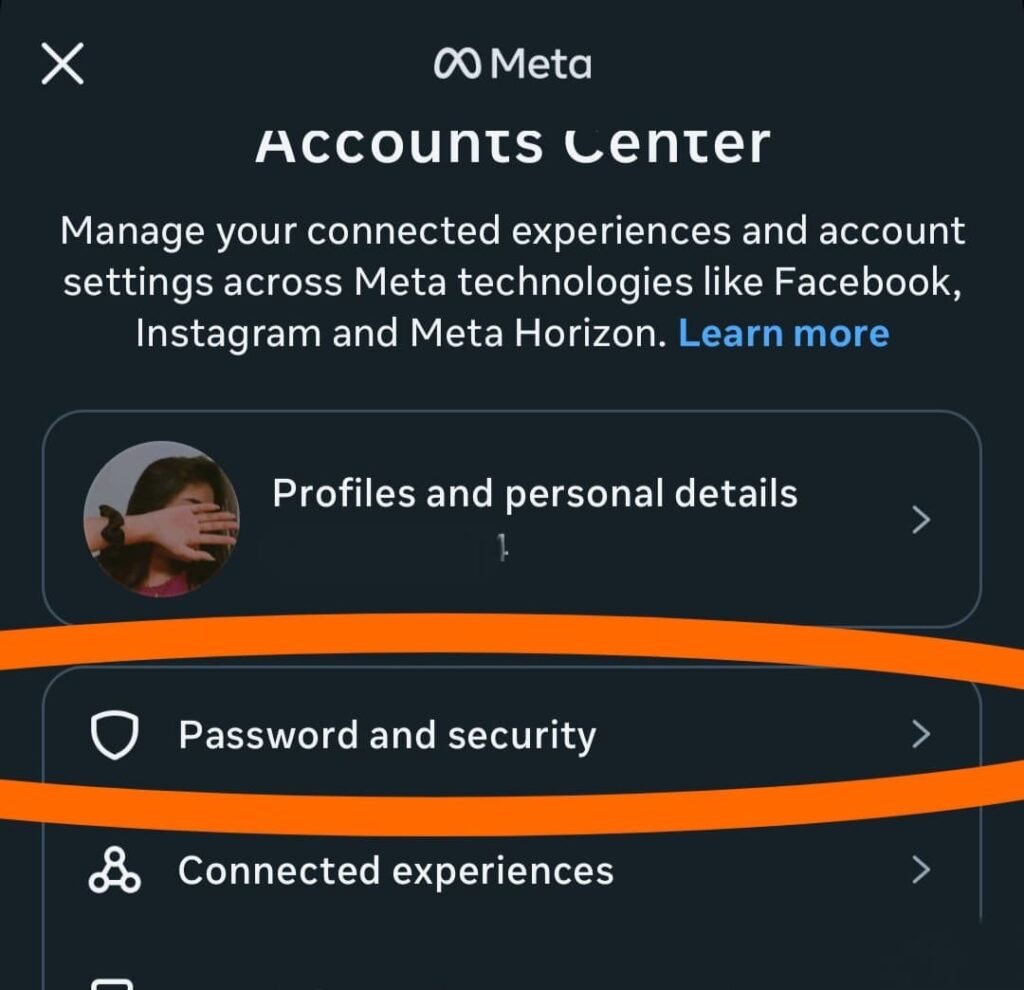The width and height of the screenshot is (1024, 990).
Task: Expand the Profiles and personal details chevron
Action: point(921,520)
